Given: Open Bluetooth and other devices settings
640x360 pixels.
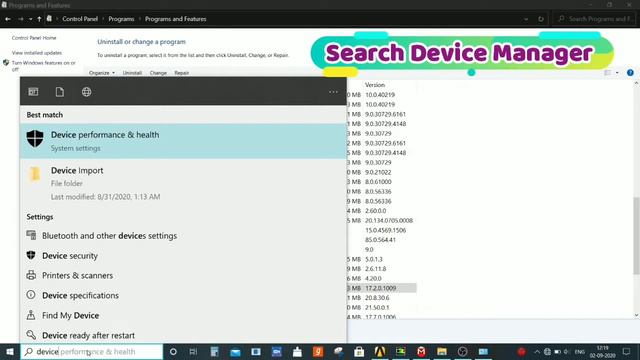Looking at the screenshot, I should [183, 236].
